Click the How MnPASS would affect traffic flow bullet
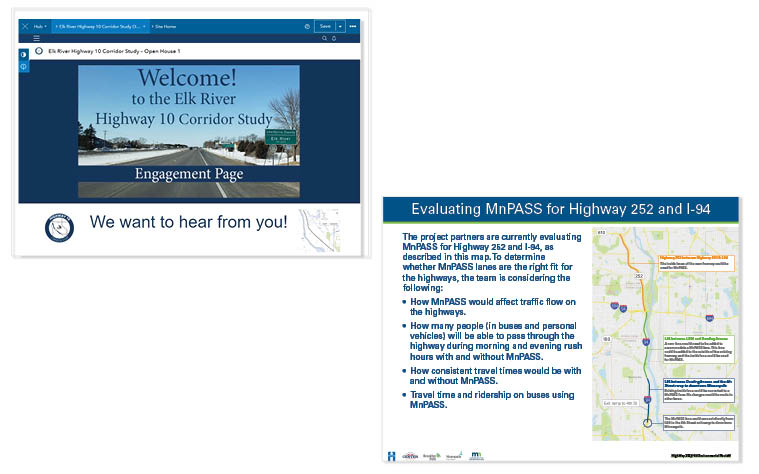Screen dimensions: 759x474 pyautogui.click(x=493, y=307)
